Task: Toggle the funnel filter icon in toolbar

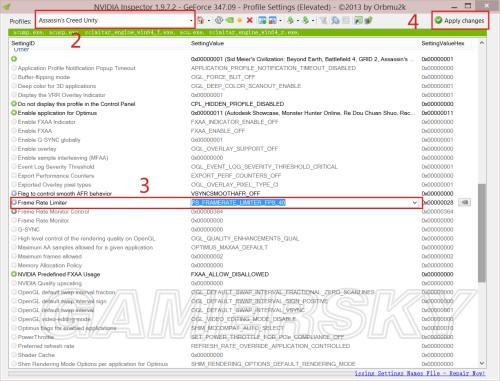Action: click(x=323, y=20)
